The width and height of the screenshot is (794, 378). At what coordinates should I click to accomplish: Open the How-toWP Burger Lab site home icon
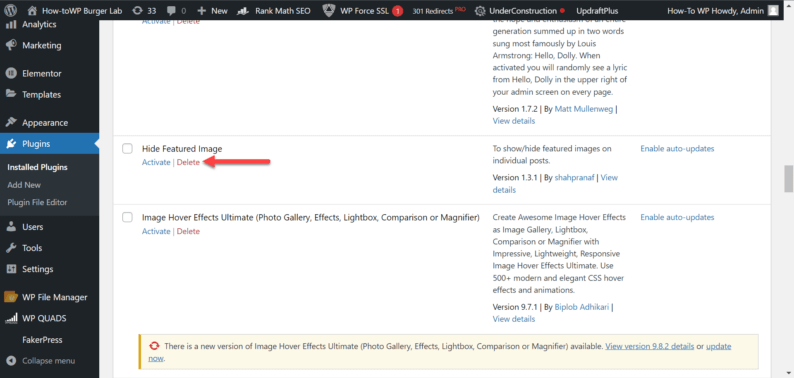[x=32, y=10]
